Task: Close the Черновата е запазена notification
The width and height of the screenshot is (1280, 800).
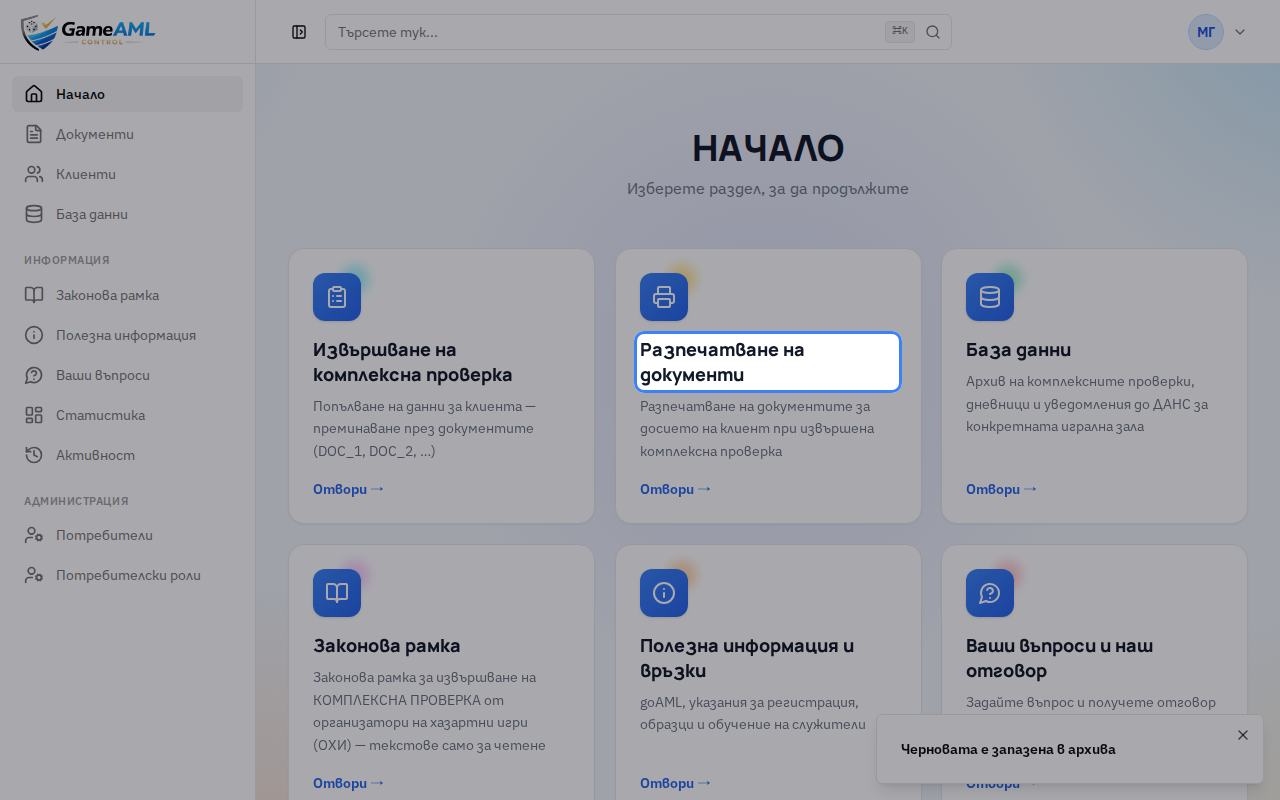Action: coord(1243,735)
